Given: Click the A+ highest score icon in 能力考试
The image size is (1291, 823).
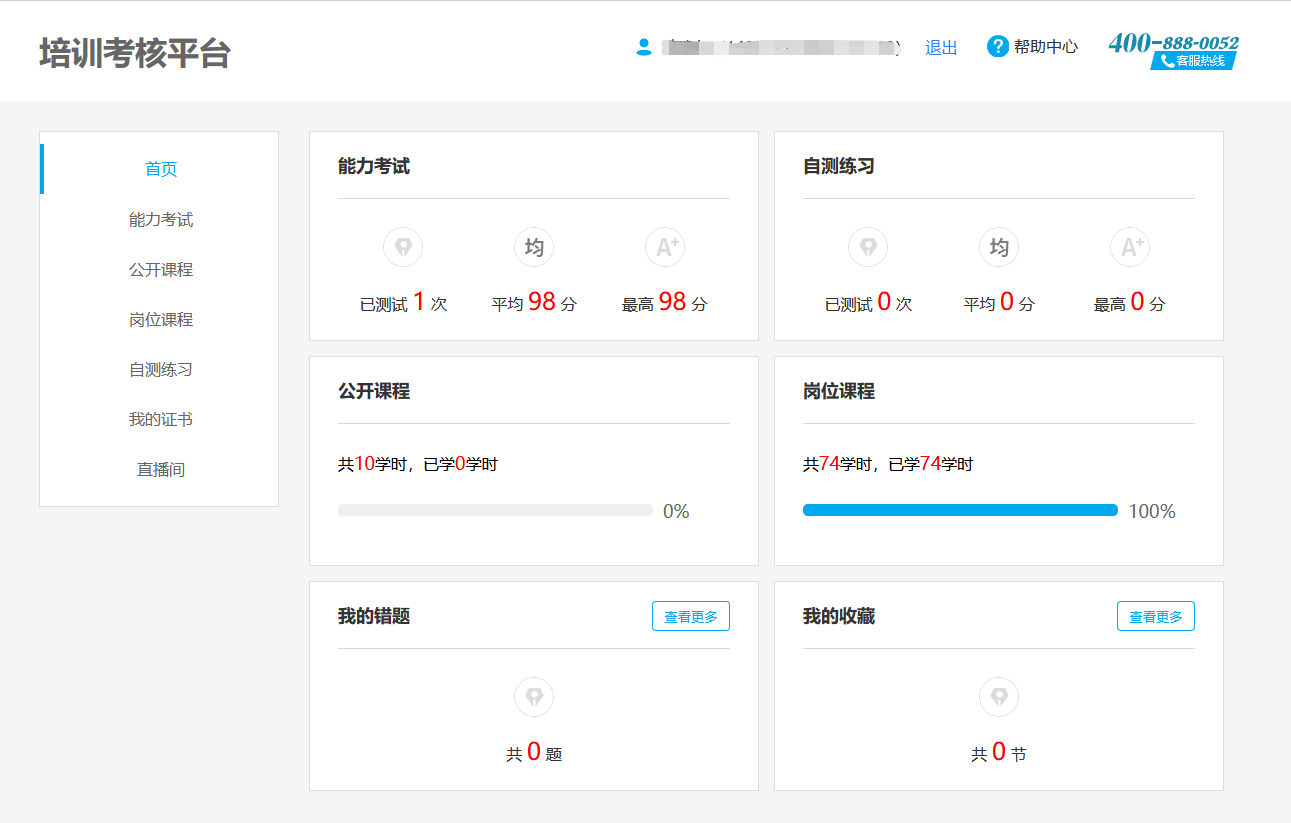Looking at the screenshot, I should tap(665, 247).
